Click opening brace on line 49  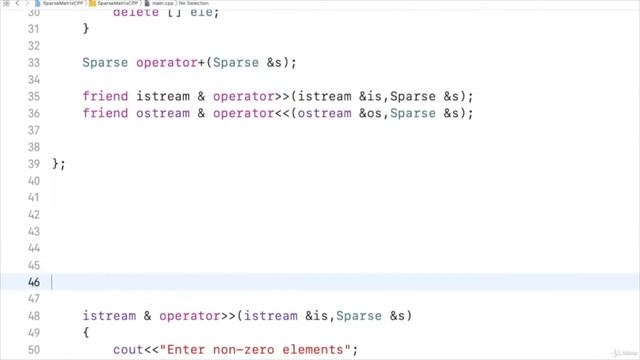(86, 333)
